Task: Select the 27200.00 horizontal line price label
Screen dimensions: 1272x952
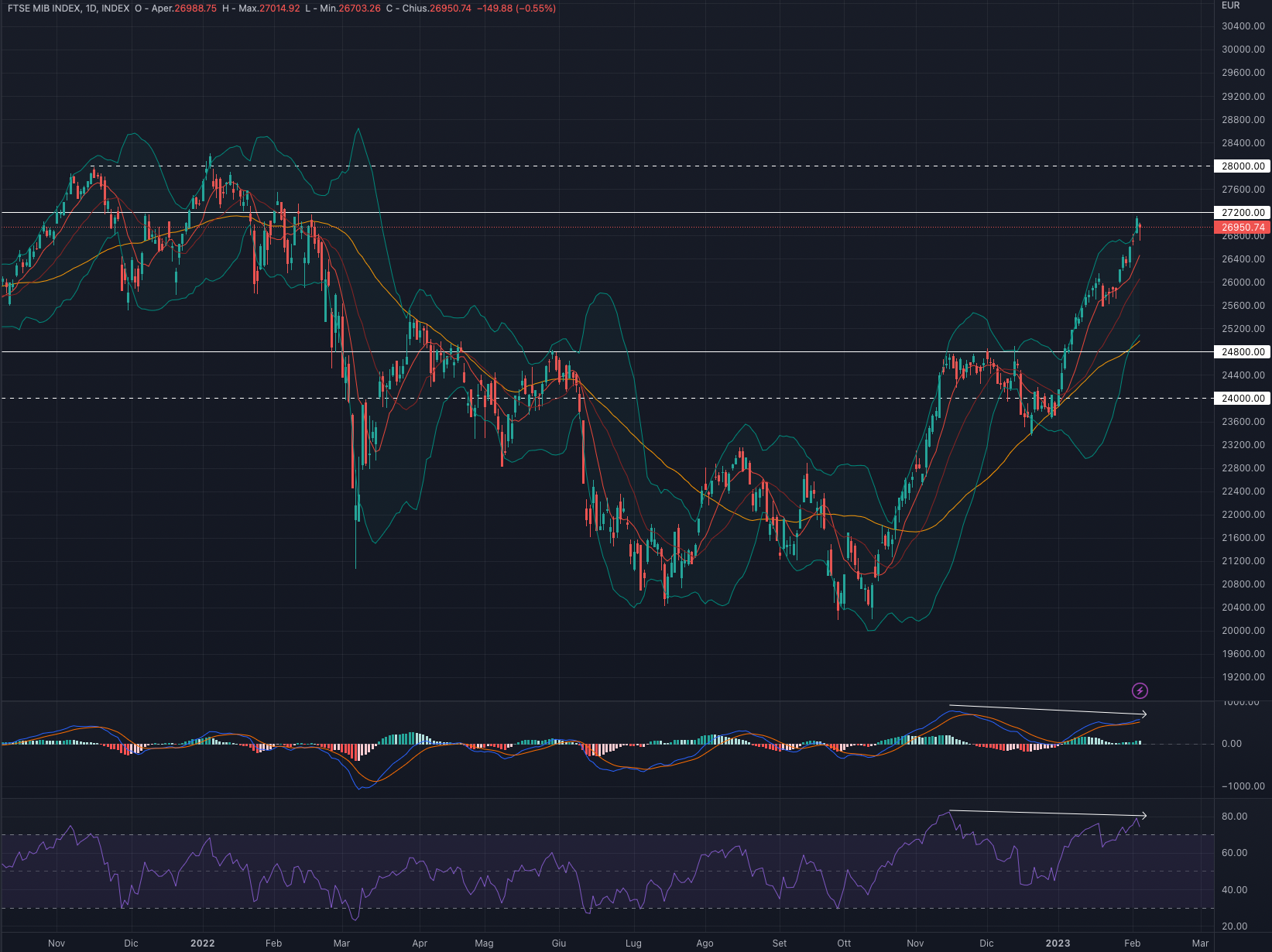Action: (x=1243, y=213)
